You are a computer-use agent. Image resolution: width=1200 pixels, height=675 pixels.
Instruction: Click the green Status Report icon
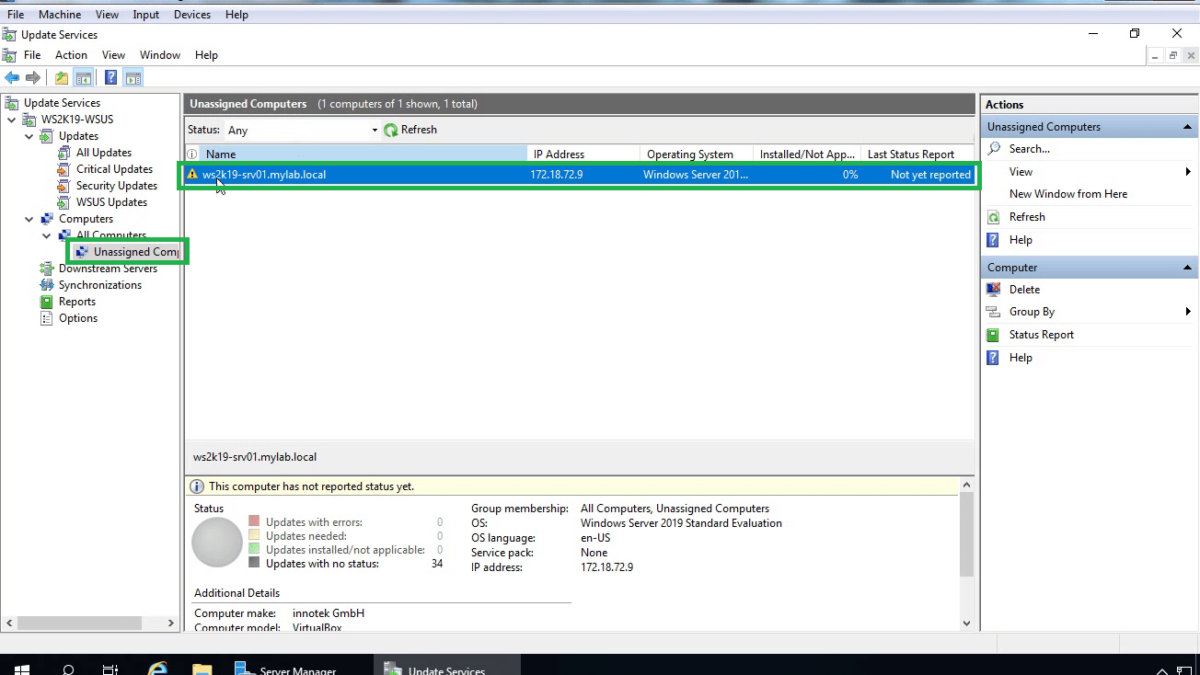994,335
